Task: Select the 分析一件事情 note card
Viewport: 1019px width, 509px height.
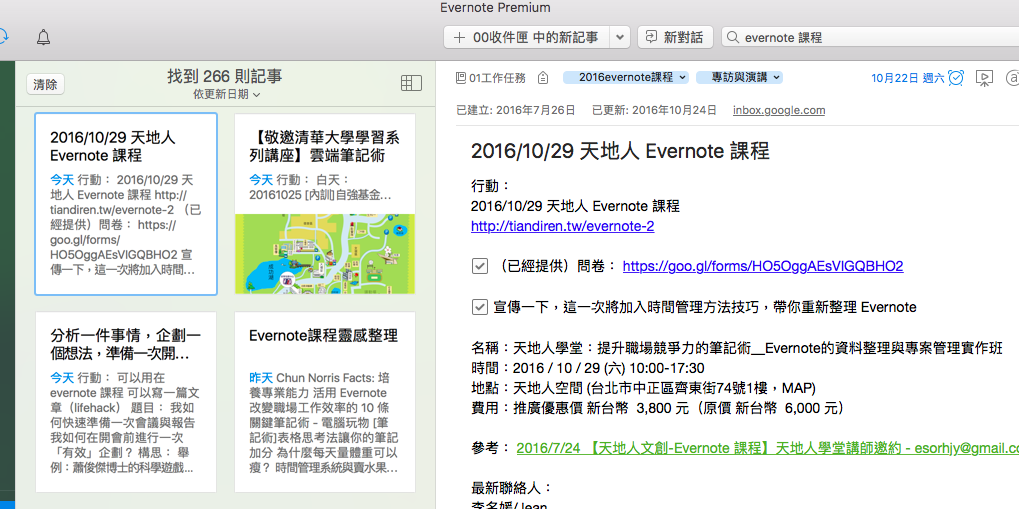Action: pos(126,402)
